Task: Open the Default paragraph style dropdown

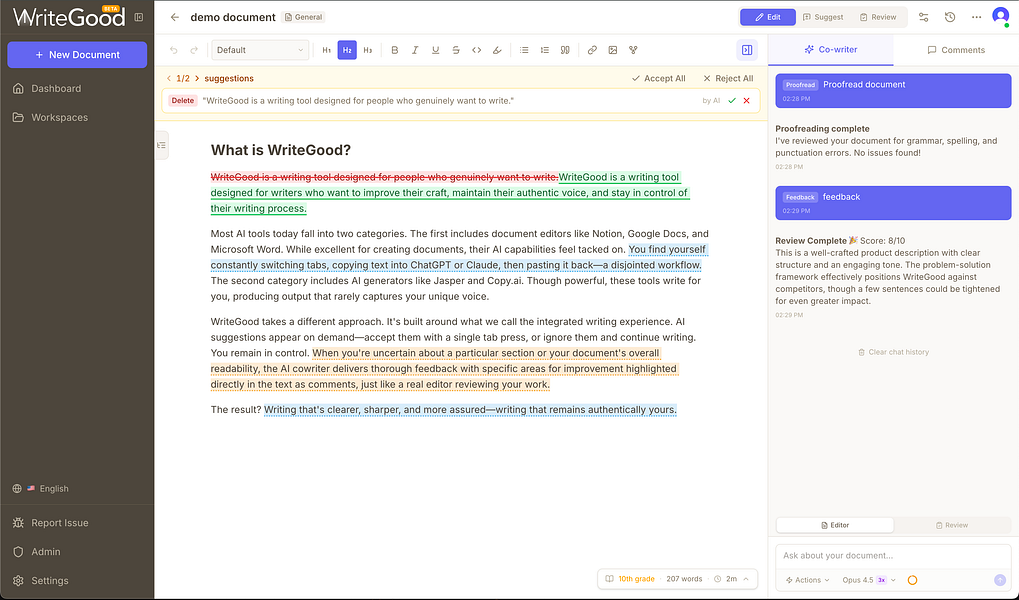Action: click(x=259, y=49)
